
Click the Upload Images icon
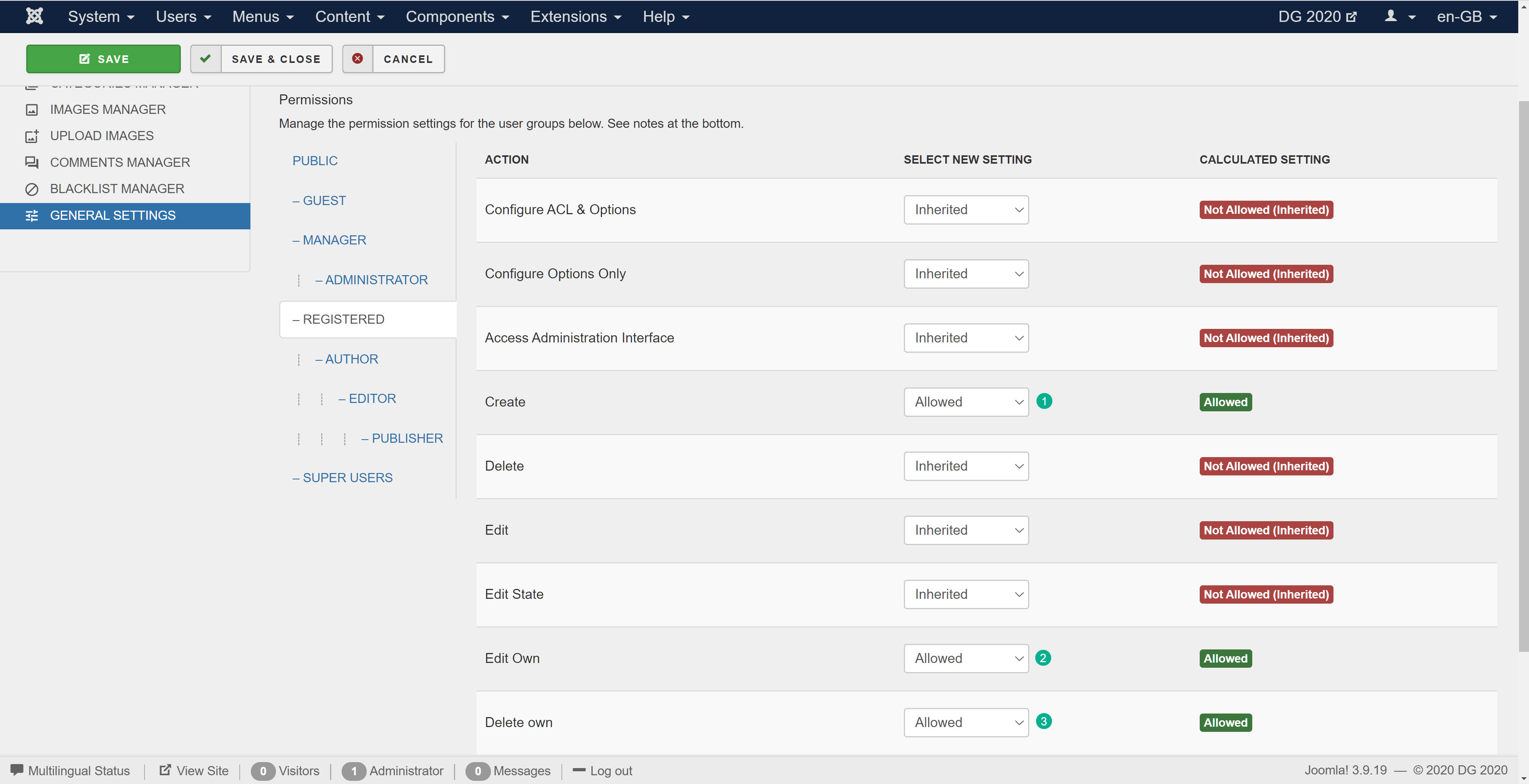pos(32,136)
